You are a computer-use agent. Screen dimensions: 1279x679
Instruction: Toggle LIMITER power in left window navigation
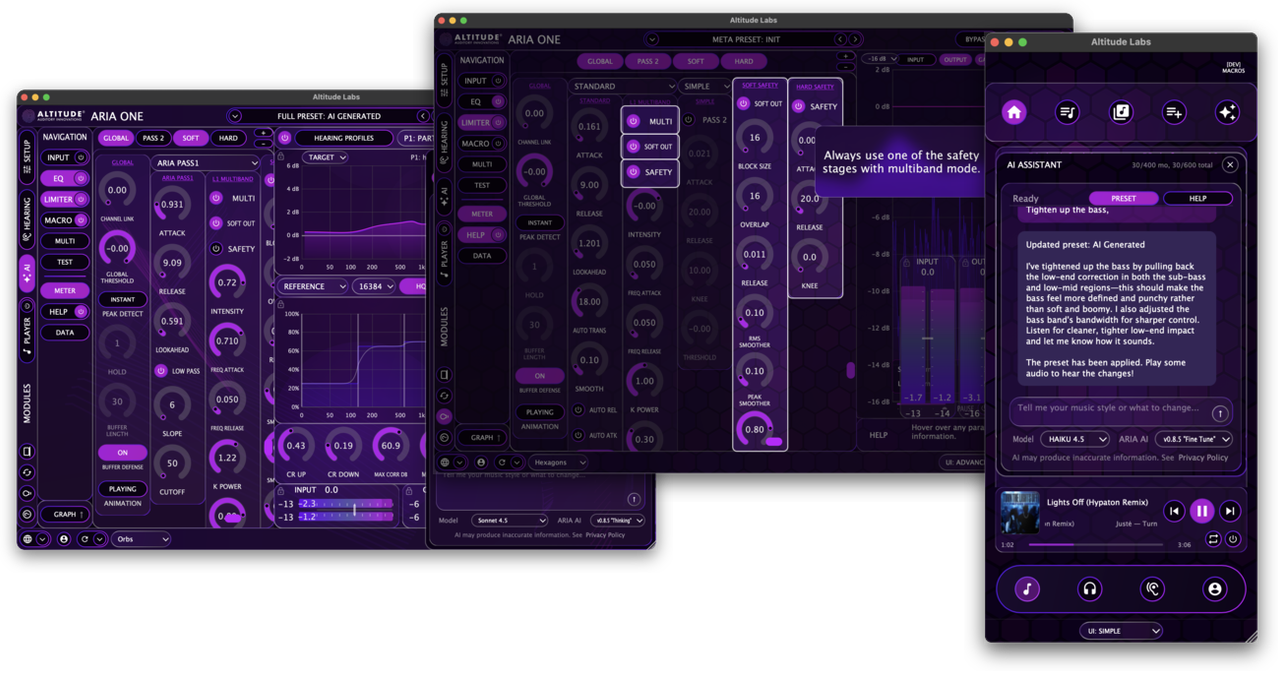tap(81, 199)
